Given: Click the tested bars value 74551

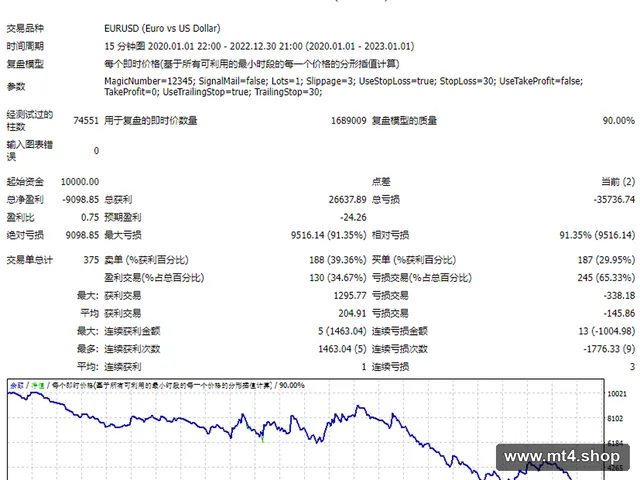Looking at the screenshot, I should (x=86, y=120).
